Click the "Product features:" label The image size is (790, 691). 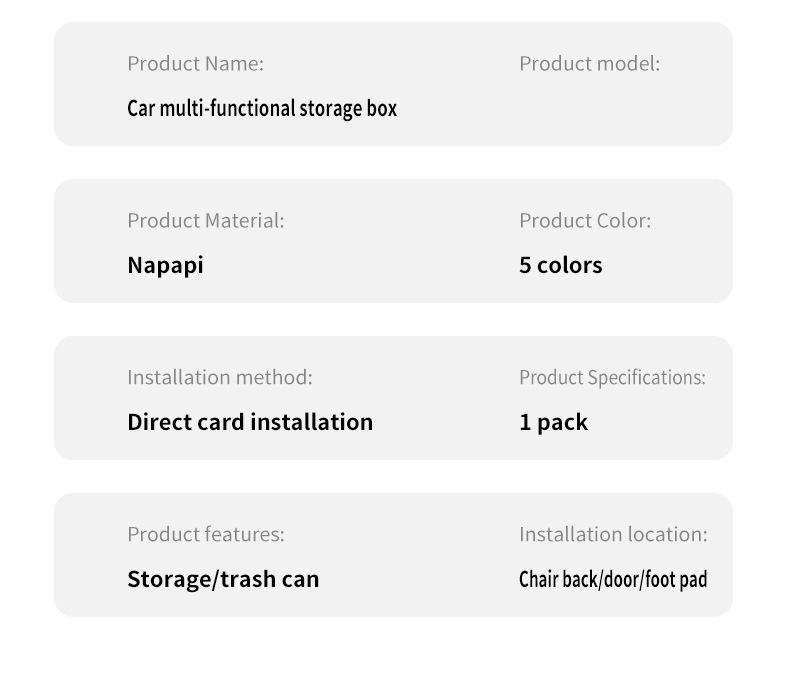(205, 534)
